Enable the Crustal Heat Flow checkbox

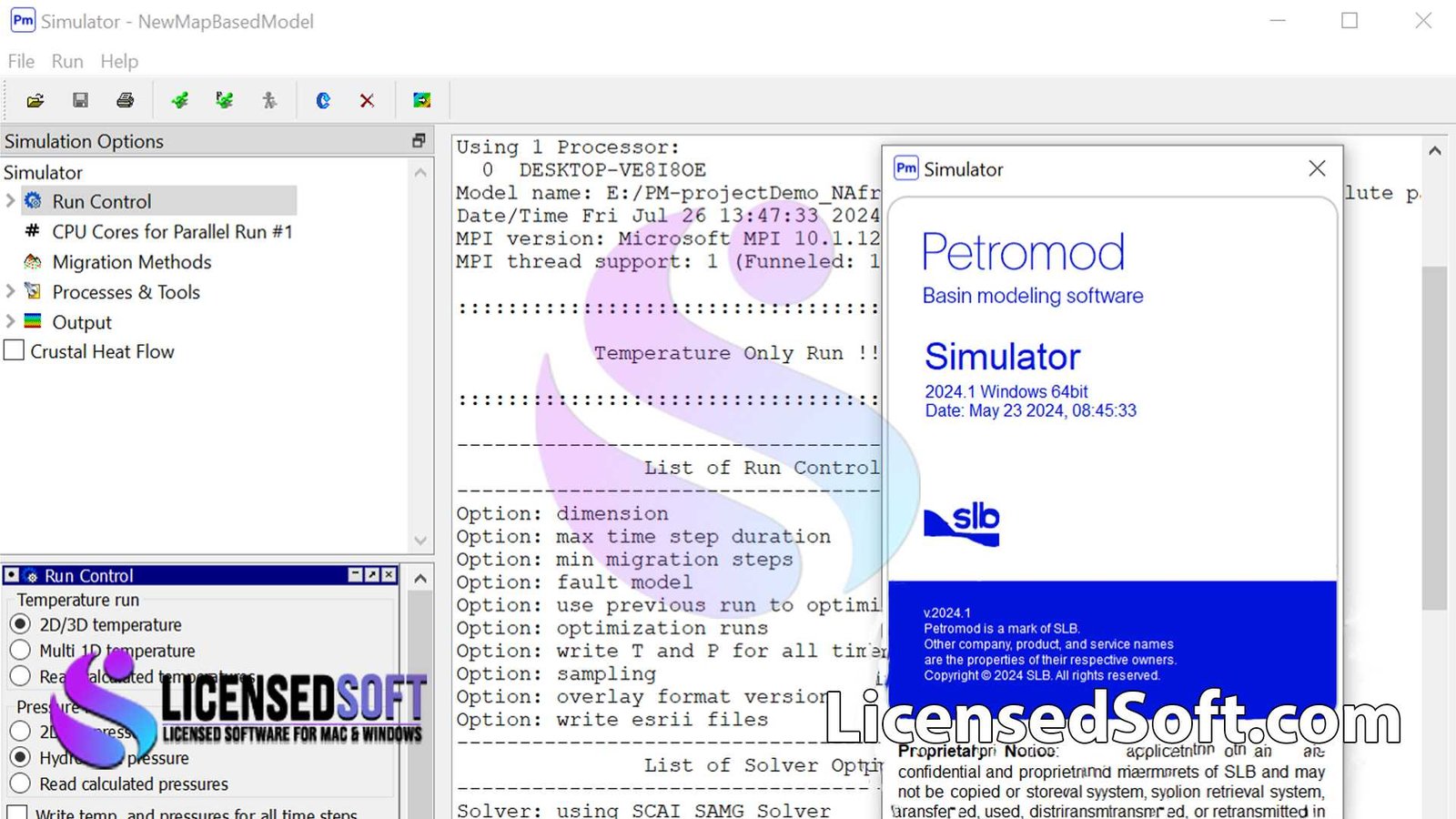coord(14,350)
